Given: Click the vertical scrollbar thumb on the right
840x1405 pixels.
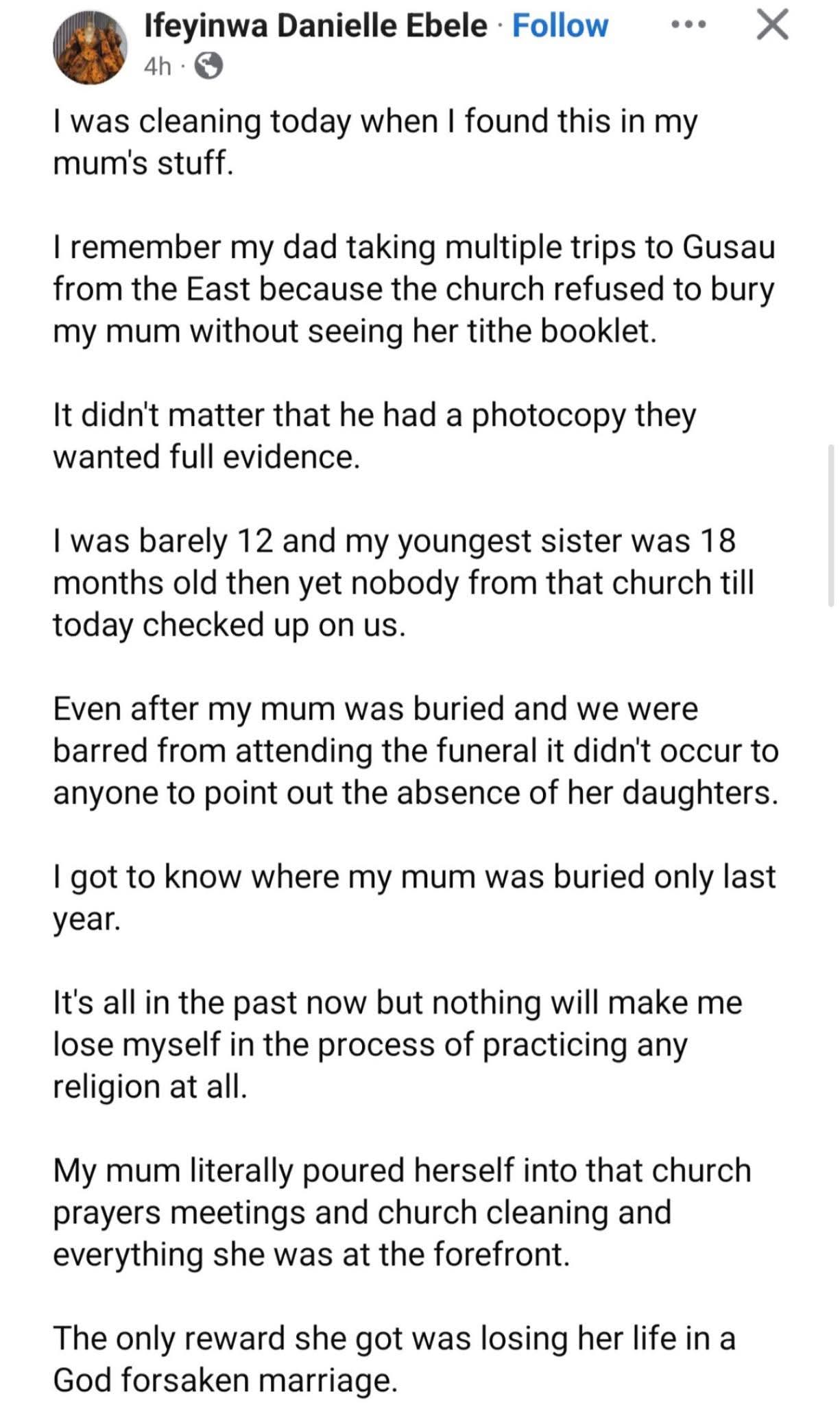Looking at the screenshot, I should point(830,525).
